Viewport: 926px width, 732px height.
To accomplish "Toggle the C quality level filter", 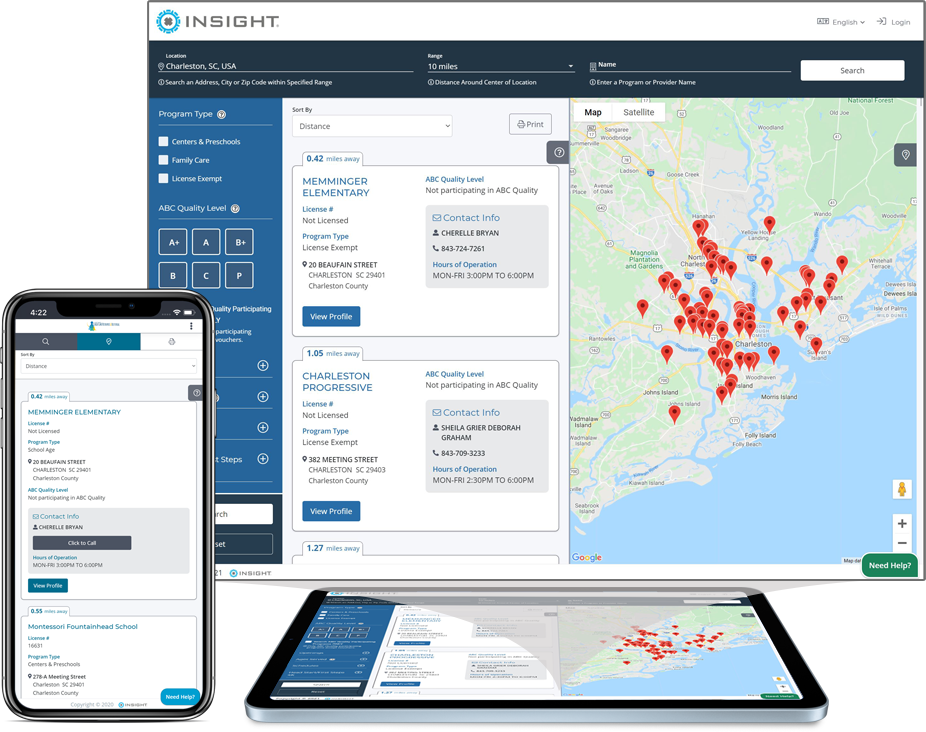I will tap(206, 275).
